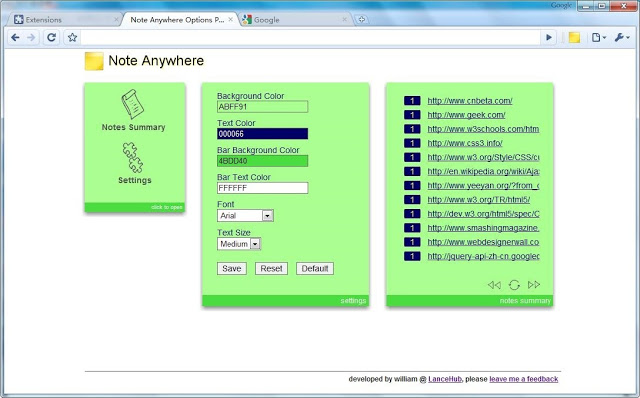Reload the page in browser toolbar
Screen dimensions: 640x398
pyautogui.click(x=51, y=38)
